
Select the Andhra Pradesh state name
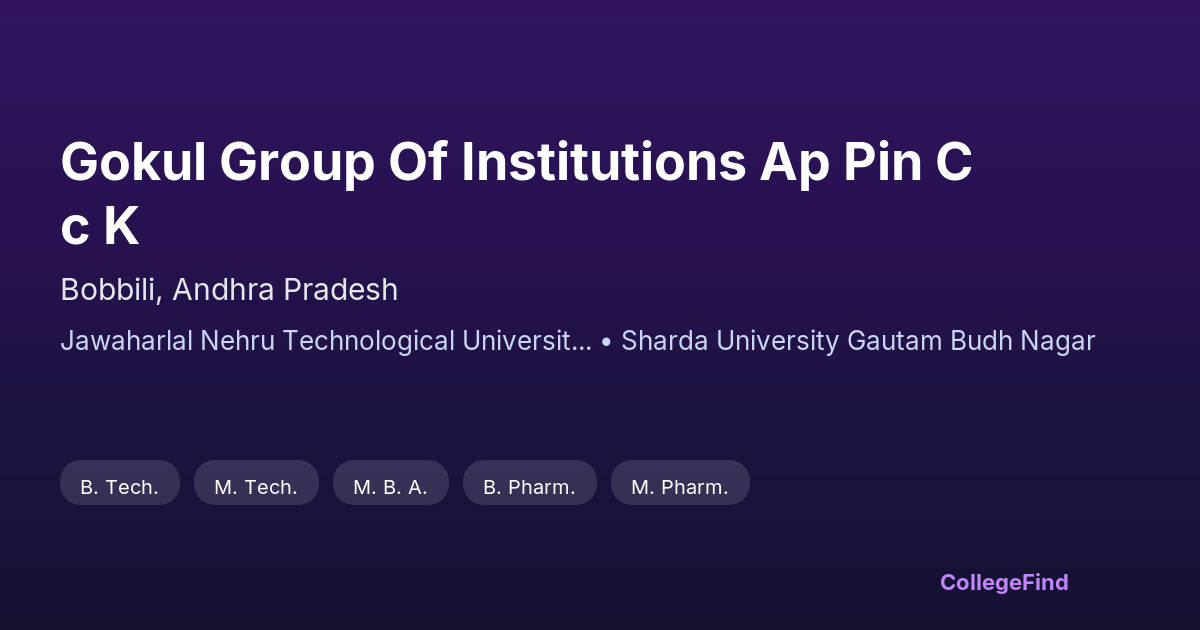point(285,290)
